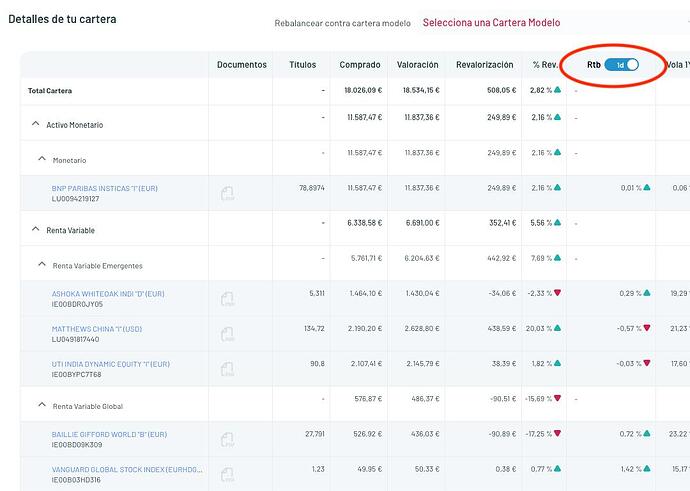
Task: Sort by the Valoración column header
Action: (417, 65)
